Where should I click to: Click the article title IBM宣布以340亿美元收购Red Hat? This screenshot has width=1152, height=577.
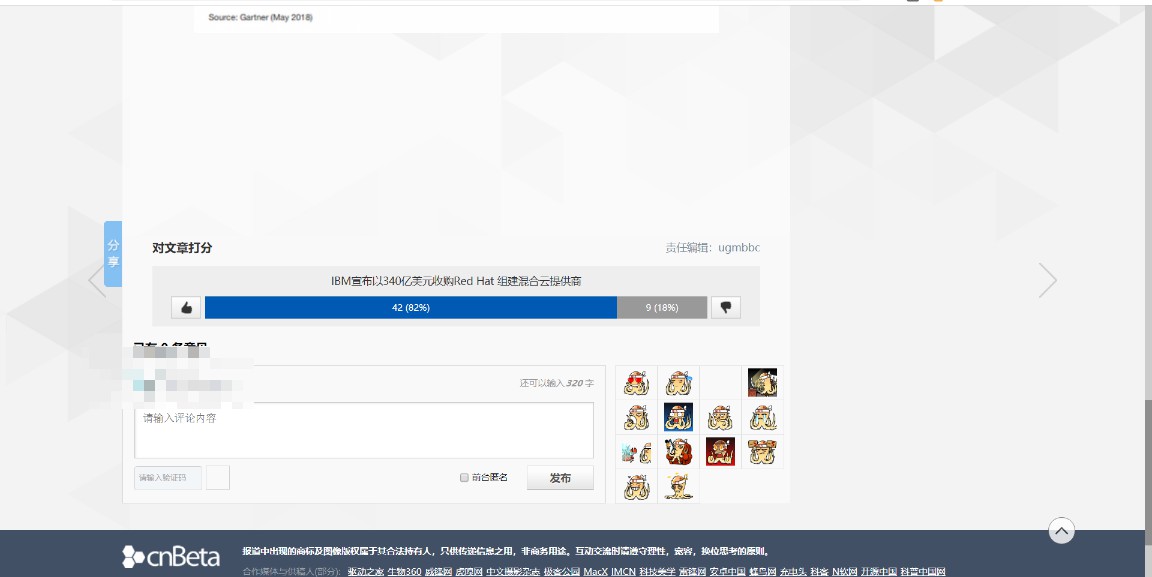456,281
